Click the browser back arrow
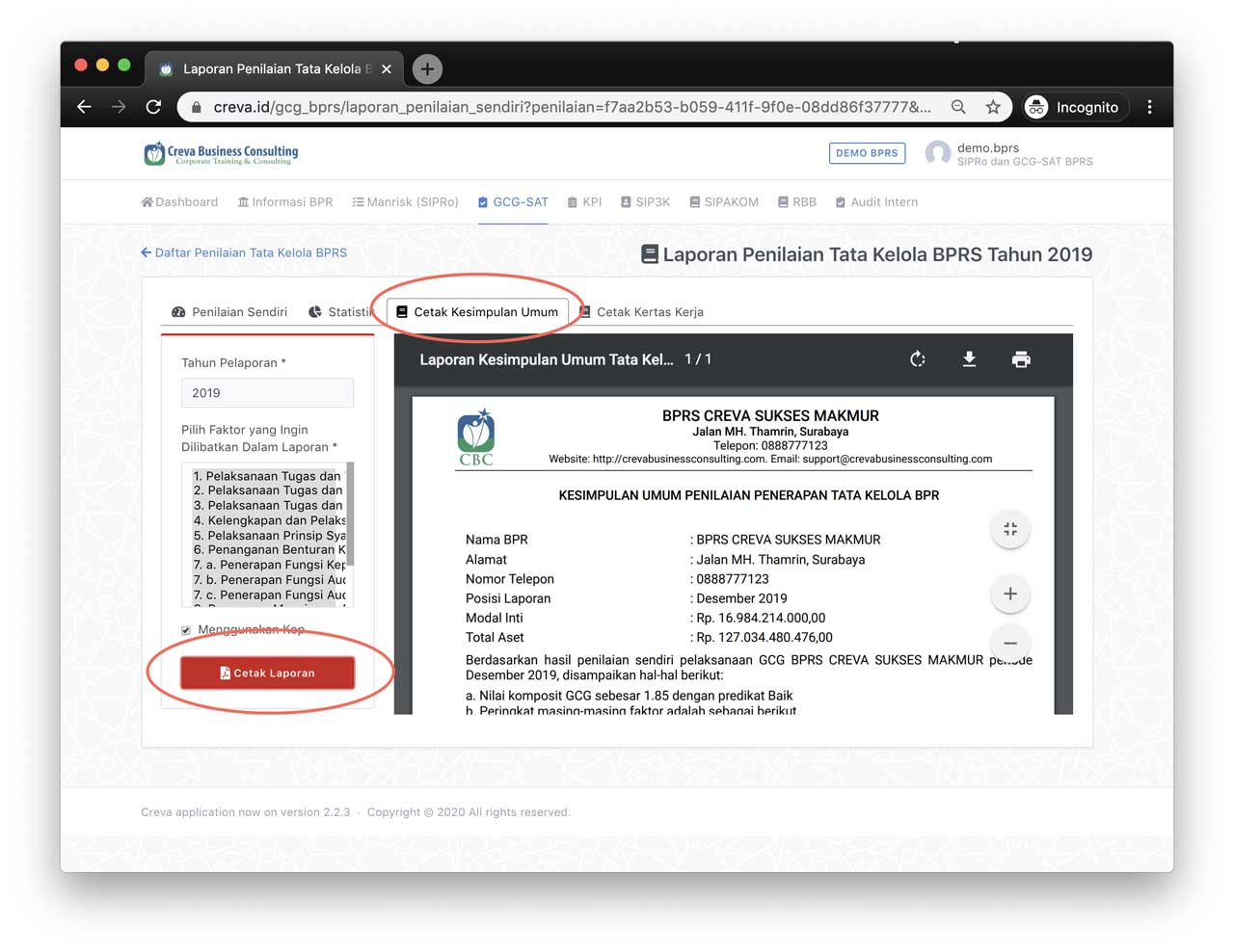Viewport: 1234px width, 952px height. click(x=84, y=107)
